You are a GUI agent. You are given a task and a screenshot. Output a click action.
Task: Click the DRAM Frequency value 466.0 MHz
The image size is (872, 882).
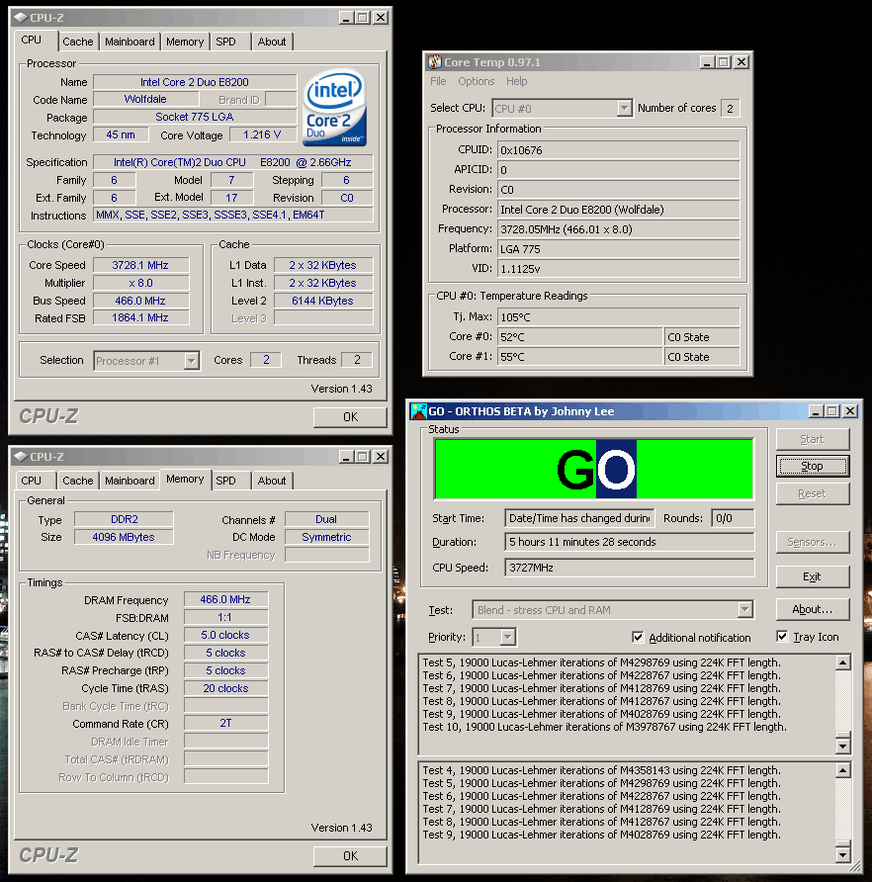pyautogui.click(x=226, y=600)
